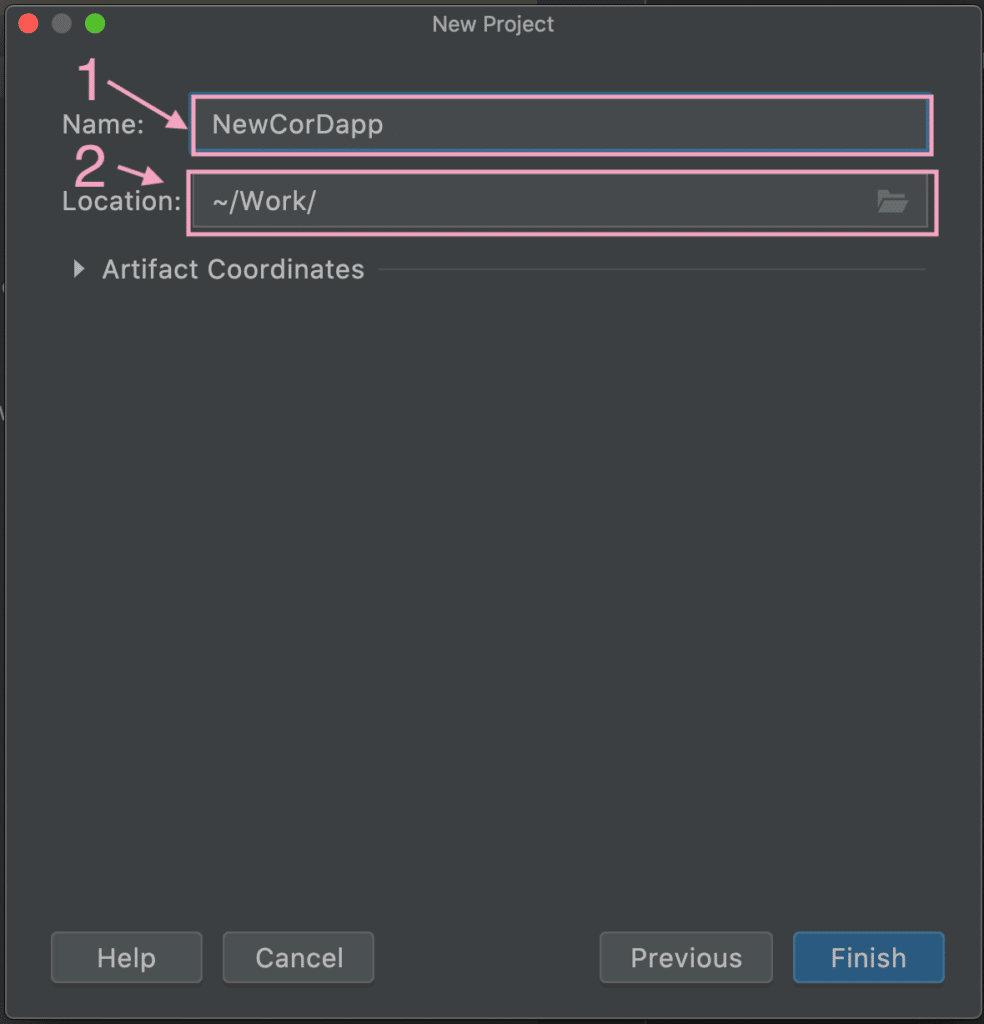The image size is (984, 1024).
Task: Click the Artifact Coordinates heading text
Action: pos(233,269)
